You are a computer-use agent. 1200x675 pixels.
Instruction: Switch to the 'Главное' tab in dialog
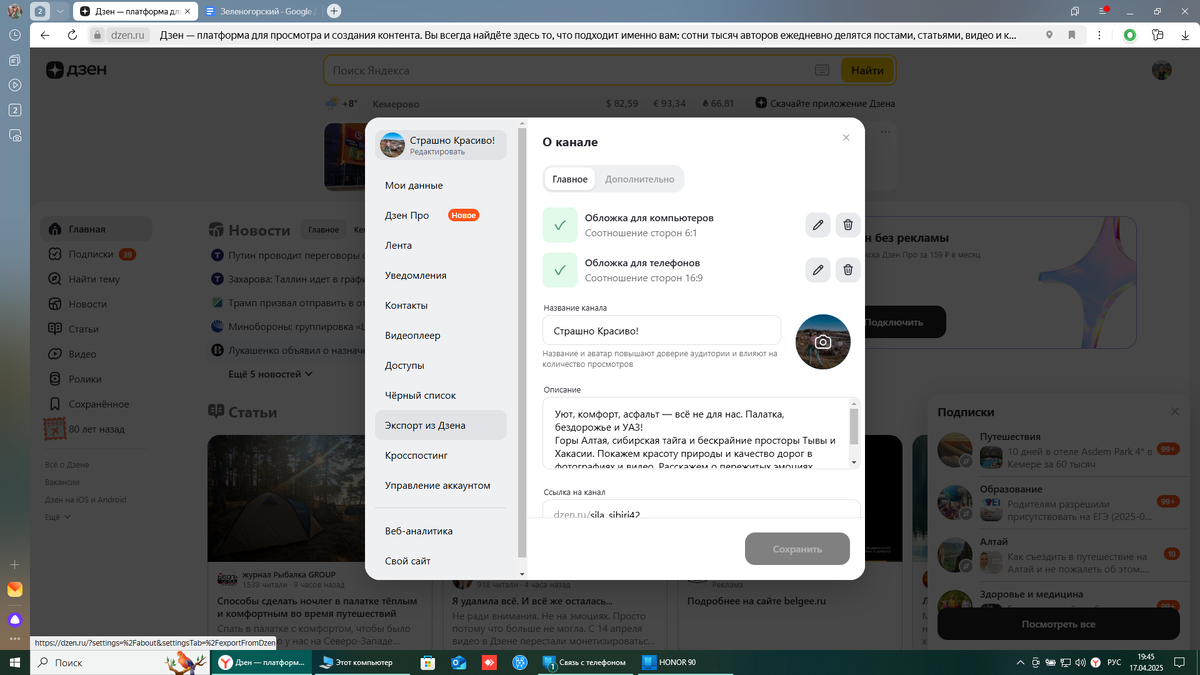pyautogui.click(x=570, y=179)
